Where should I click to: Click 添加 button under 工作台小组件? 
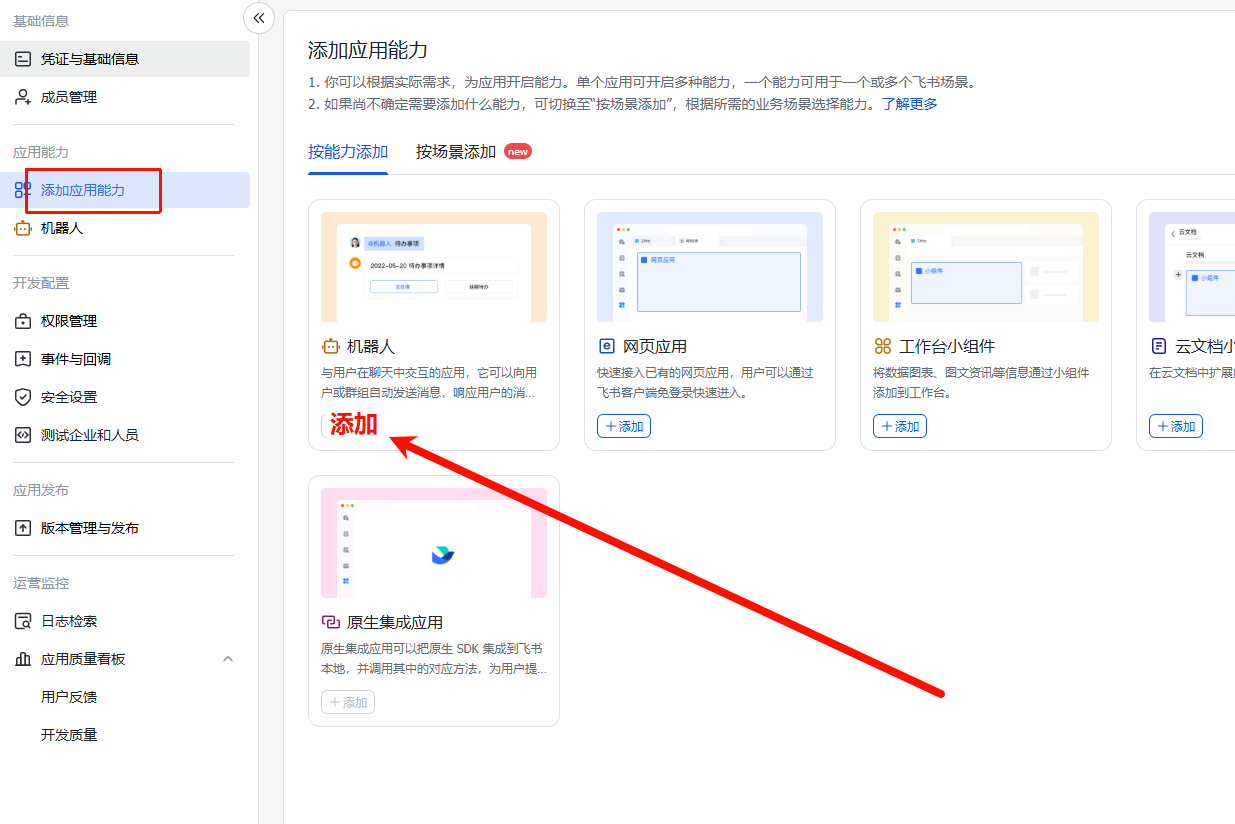pyautogui.click(x=900, y=426)
